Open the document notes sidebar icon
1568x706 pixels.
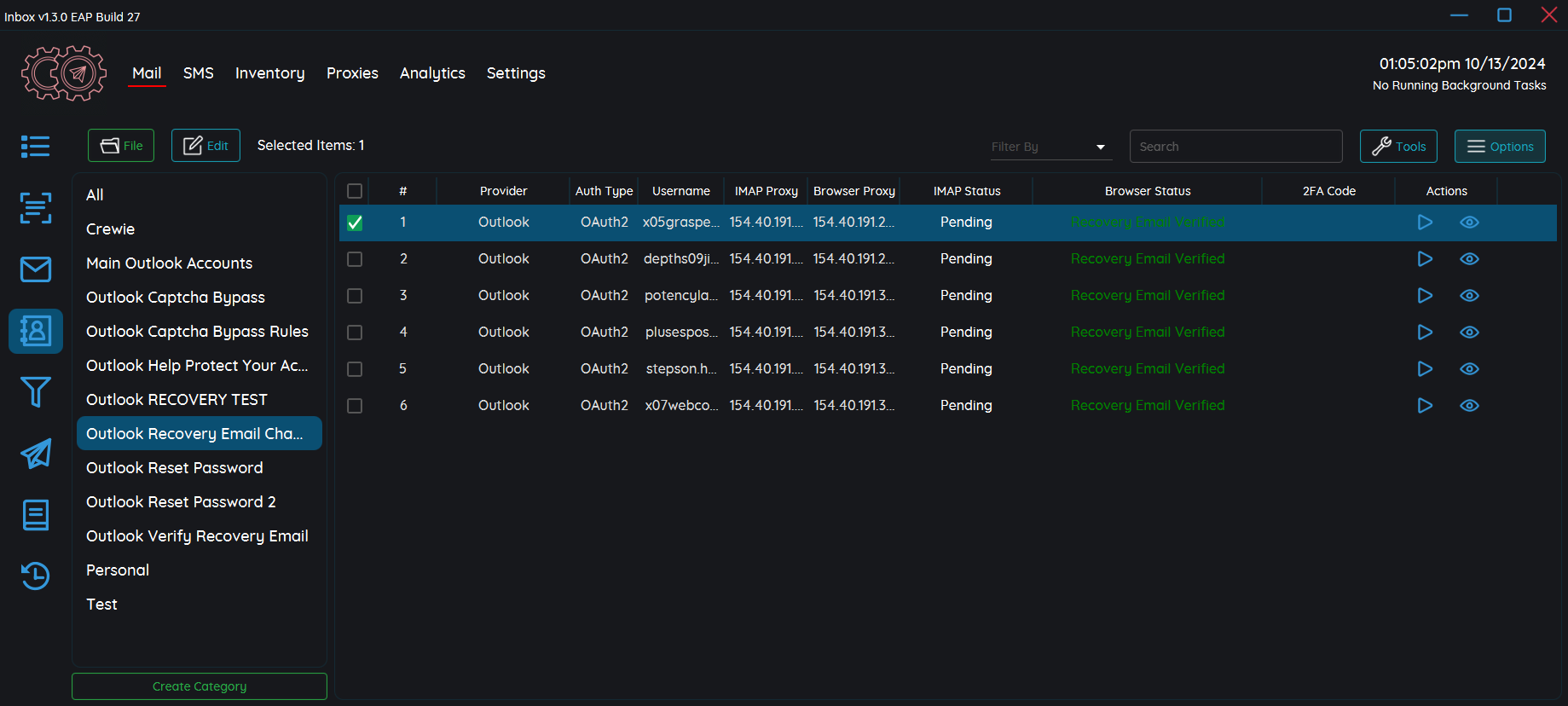click(35, 515)
